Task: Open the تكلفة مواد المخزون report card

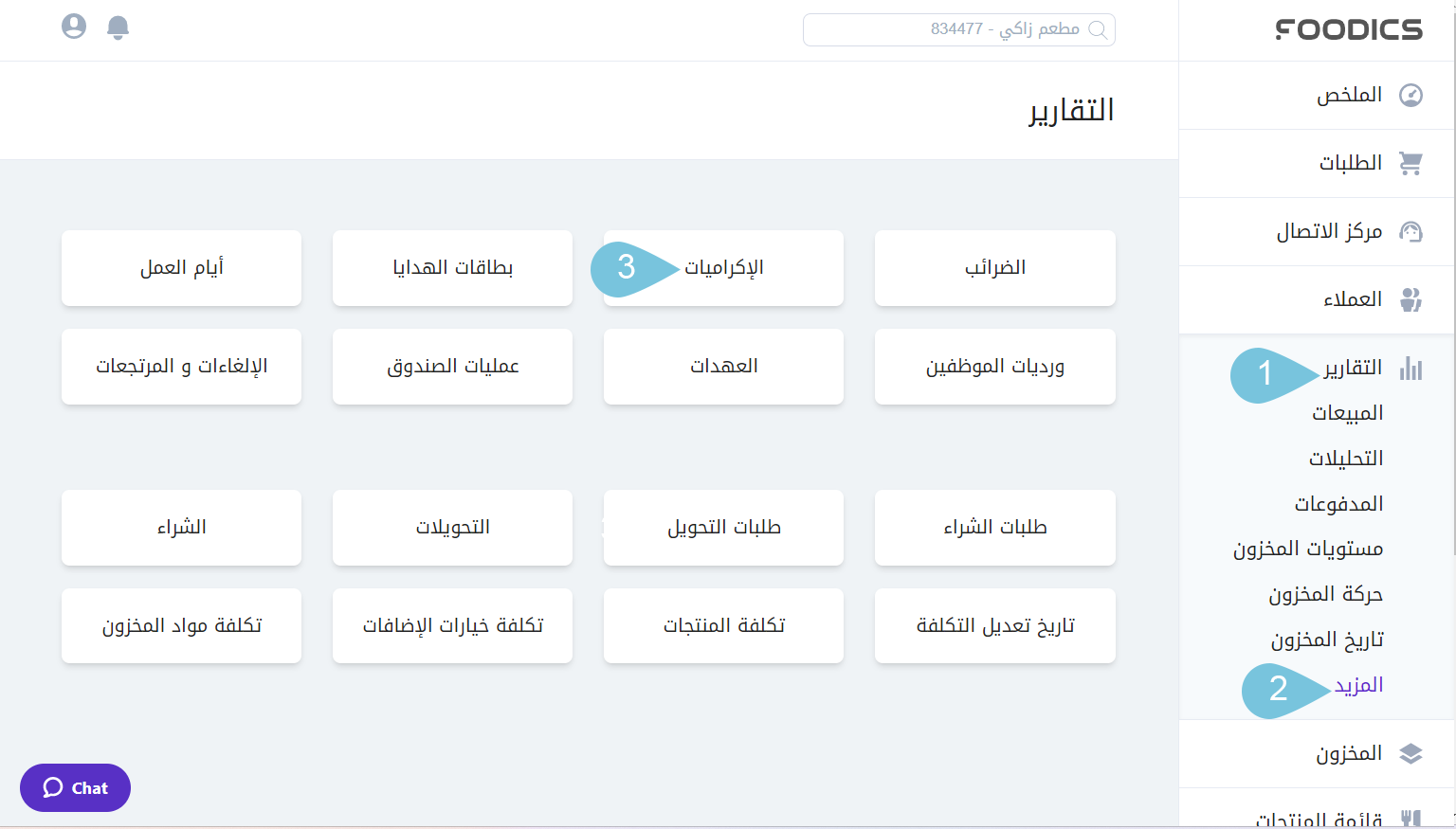Action: coord(182,626)
